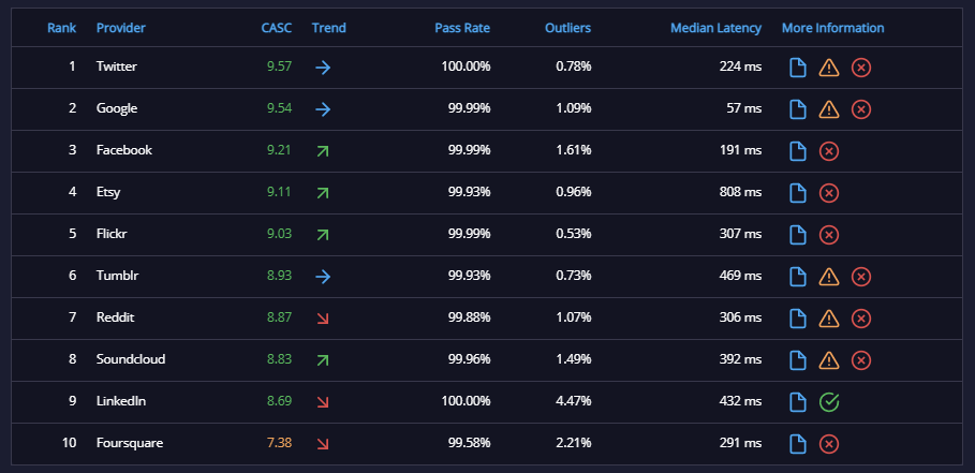Screen dimensions: 977x474
Task: Open the document icon in Facebook row
Action: coord(798,151)
